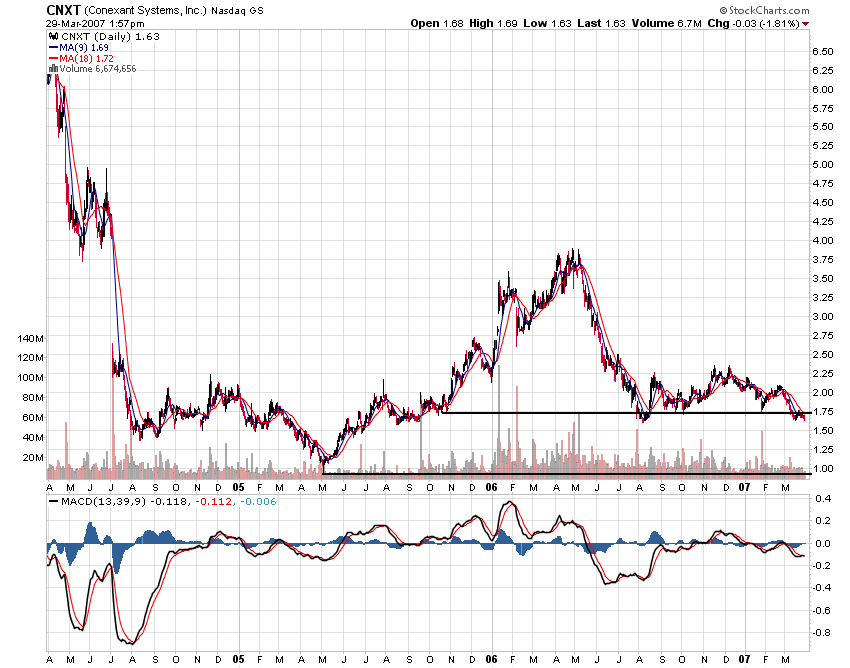Click the Volume 6.7M header value
This screenshot has height=668, width=850.
tap(666, 23)
